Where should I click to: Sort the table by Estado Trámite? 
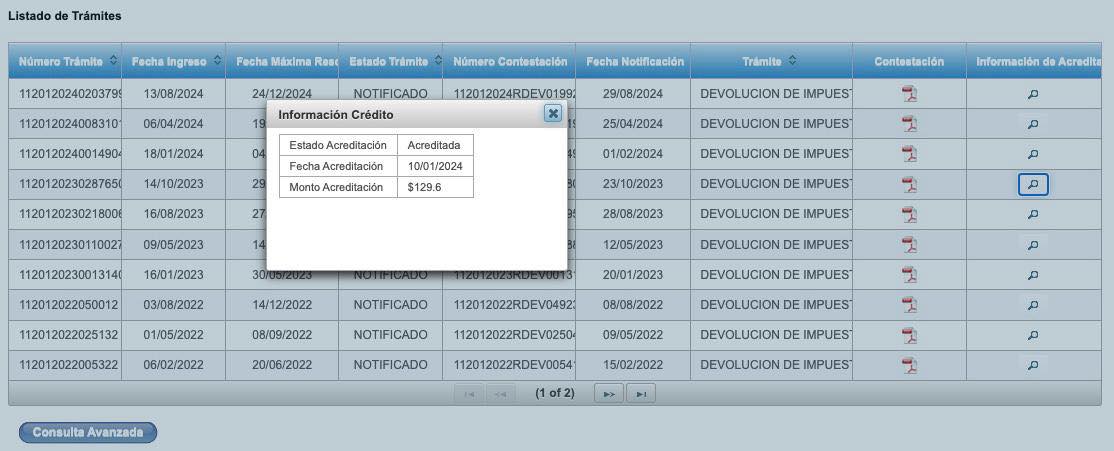pos(435,61)
